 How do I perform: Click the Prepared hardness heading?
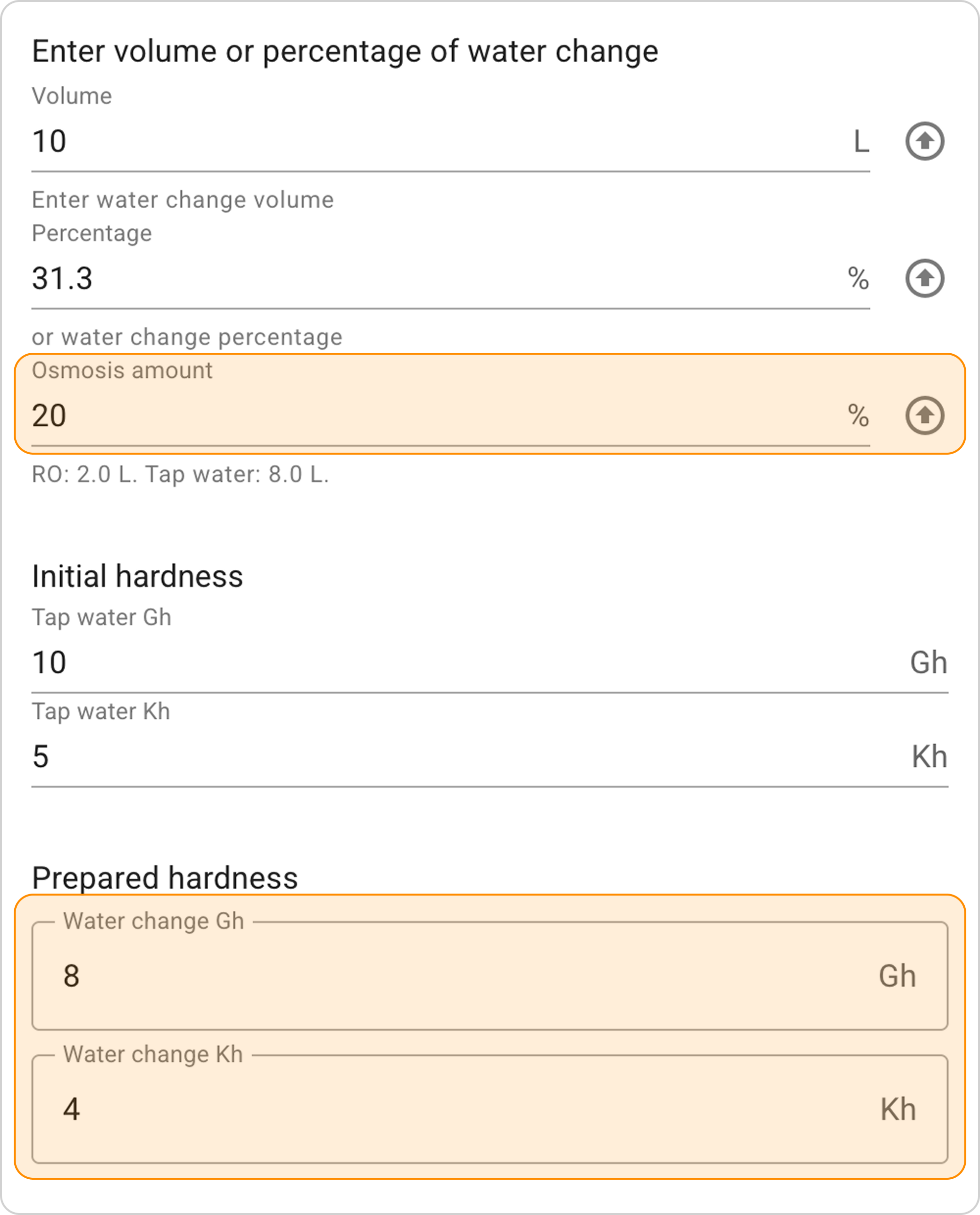[165, 878]
